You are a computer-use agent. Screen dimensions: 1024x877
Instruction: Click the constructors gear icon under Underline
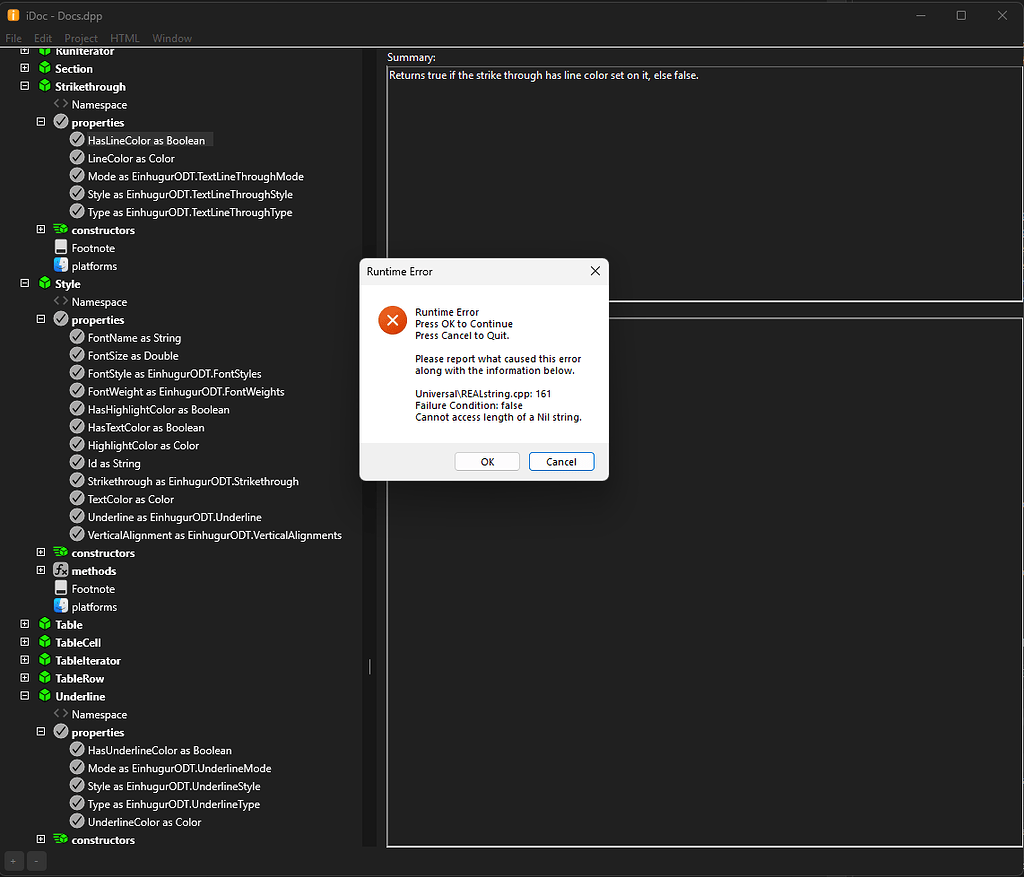pos(61,839)
